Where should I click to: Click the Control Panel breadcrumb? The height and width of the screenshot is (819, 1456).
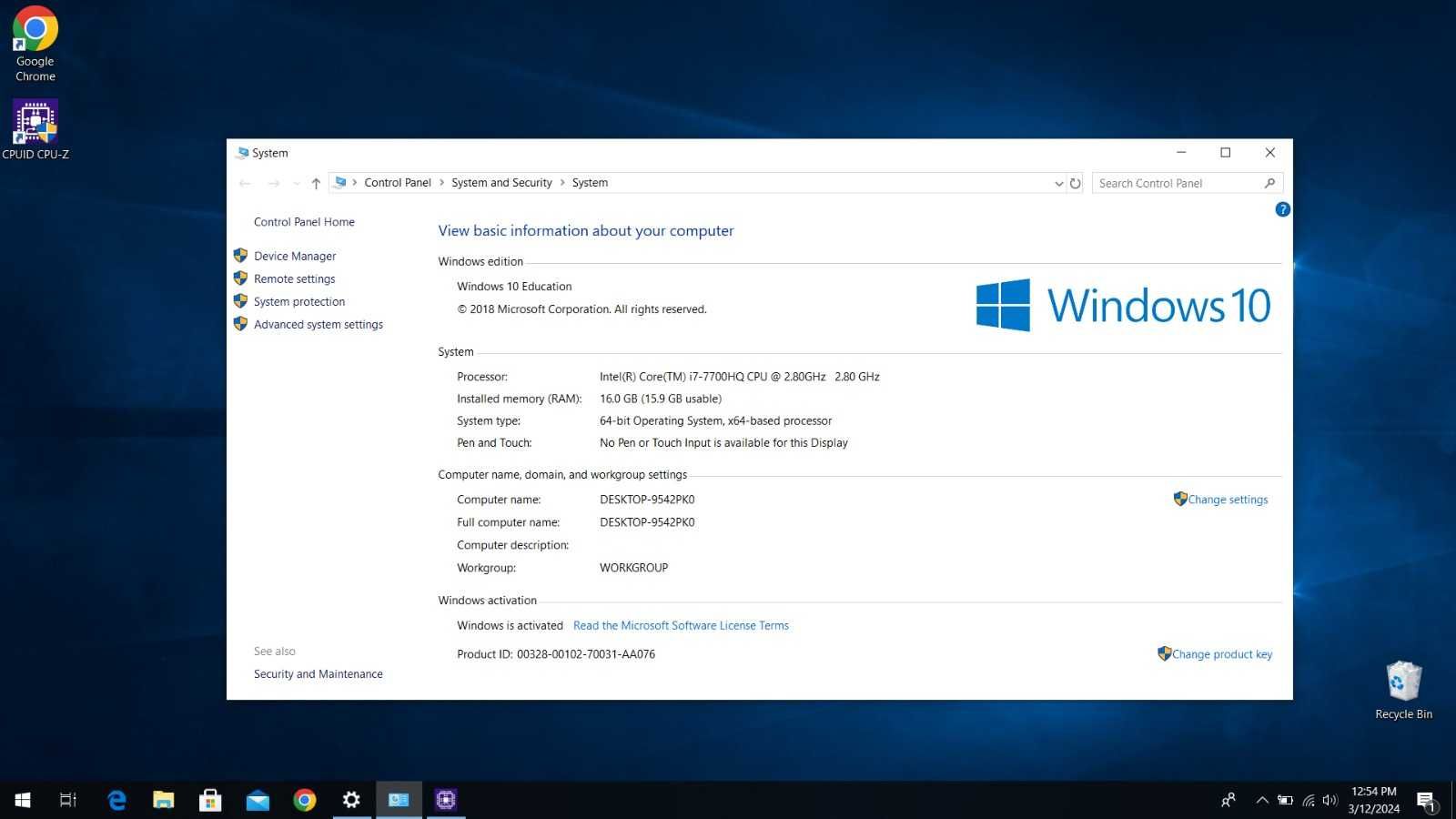click(x=398, y=183)
